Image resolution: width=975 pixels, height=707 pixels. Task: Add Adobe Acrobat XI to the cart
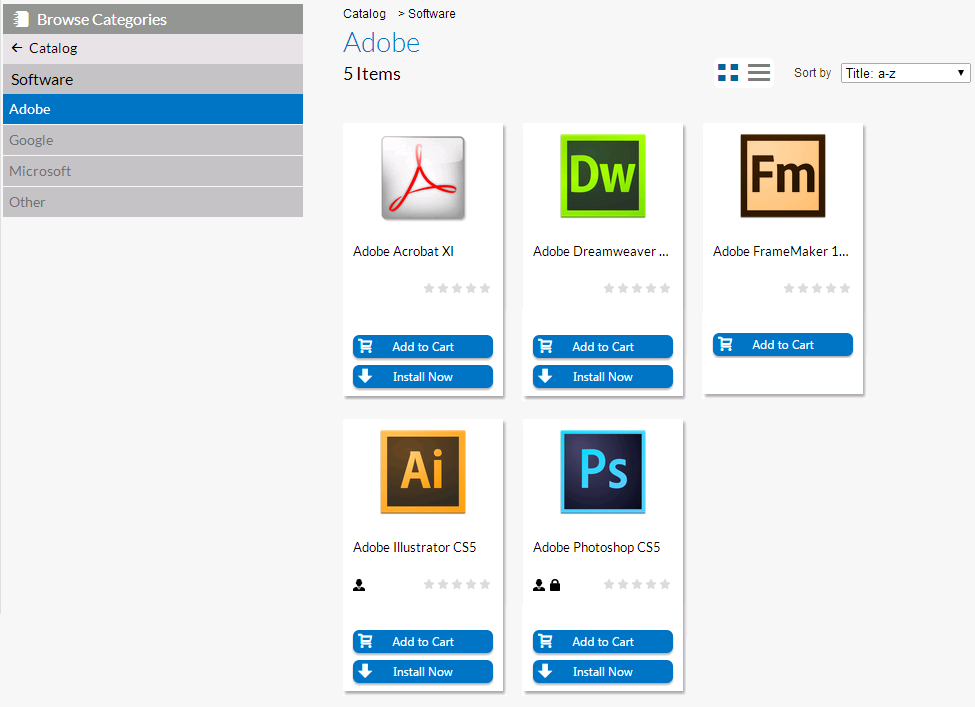point(422,346)
